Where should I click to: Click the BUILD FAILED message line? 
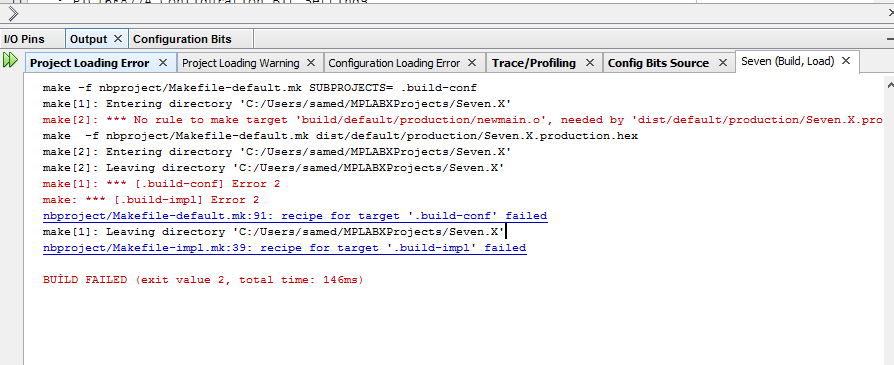[203, 280]
